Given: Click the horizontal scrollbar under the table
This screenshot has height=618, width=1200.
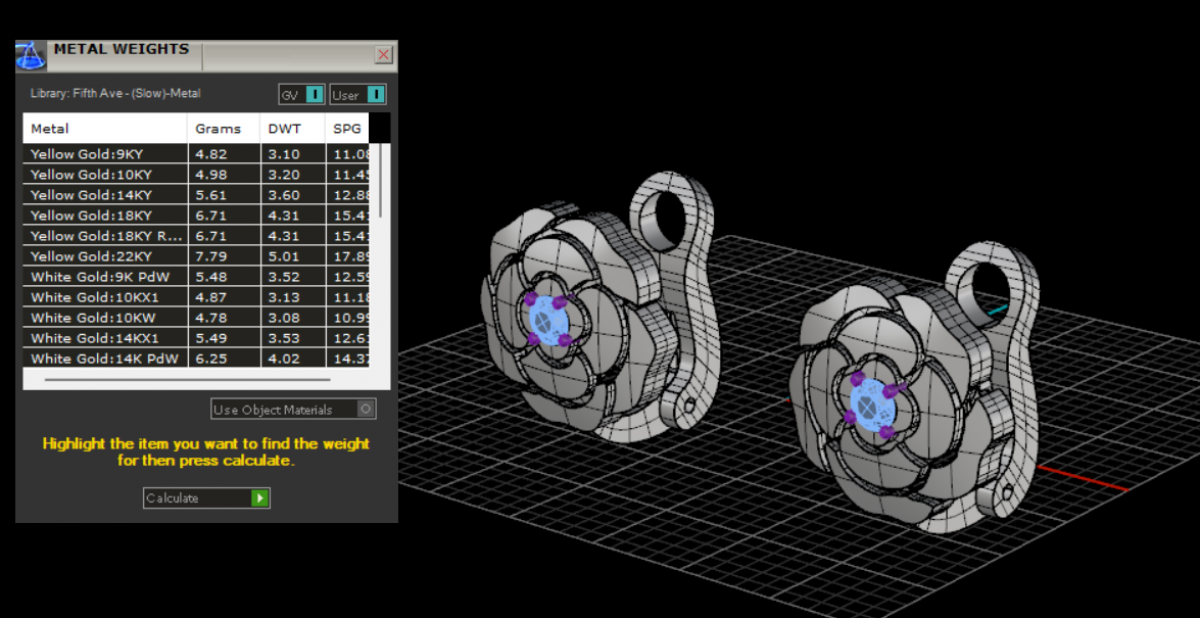Looking at the screenshot, I should click(188, 380).
